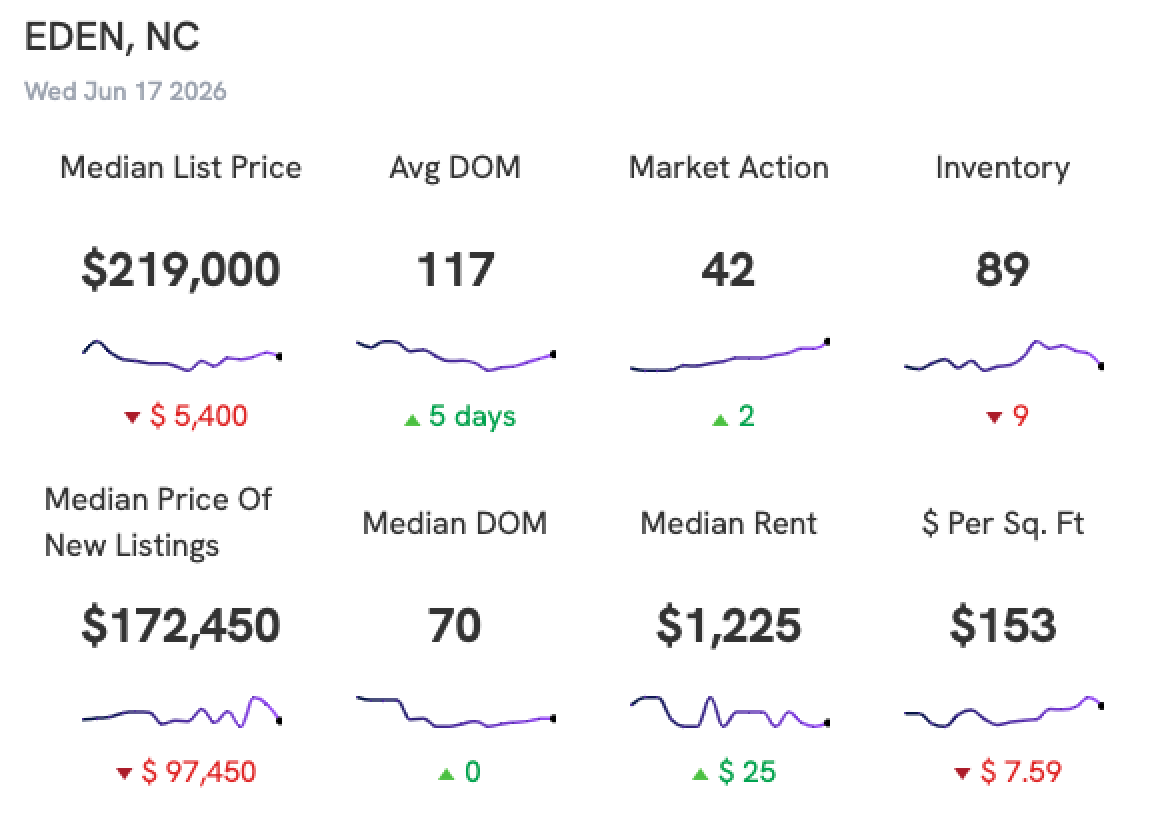
Task: Open the Market Action trend sparkline
Action: [x=730, y=355]
